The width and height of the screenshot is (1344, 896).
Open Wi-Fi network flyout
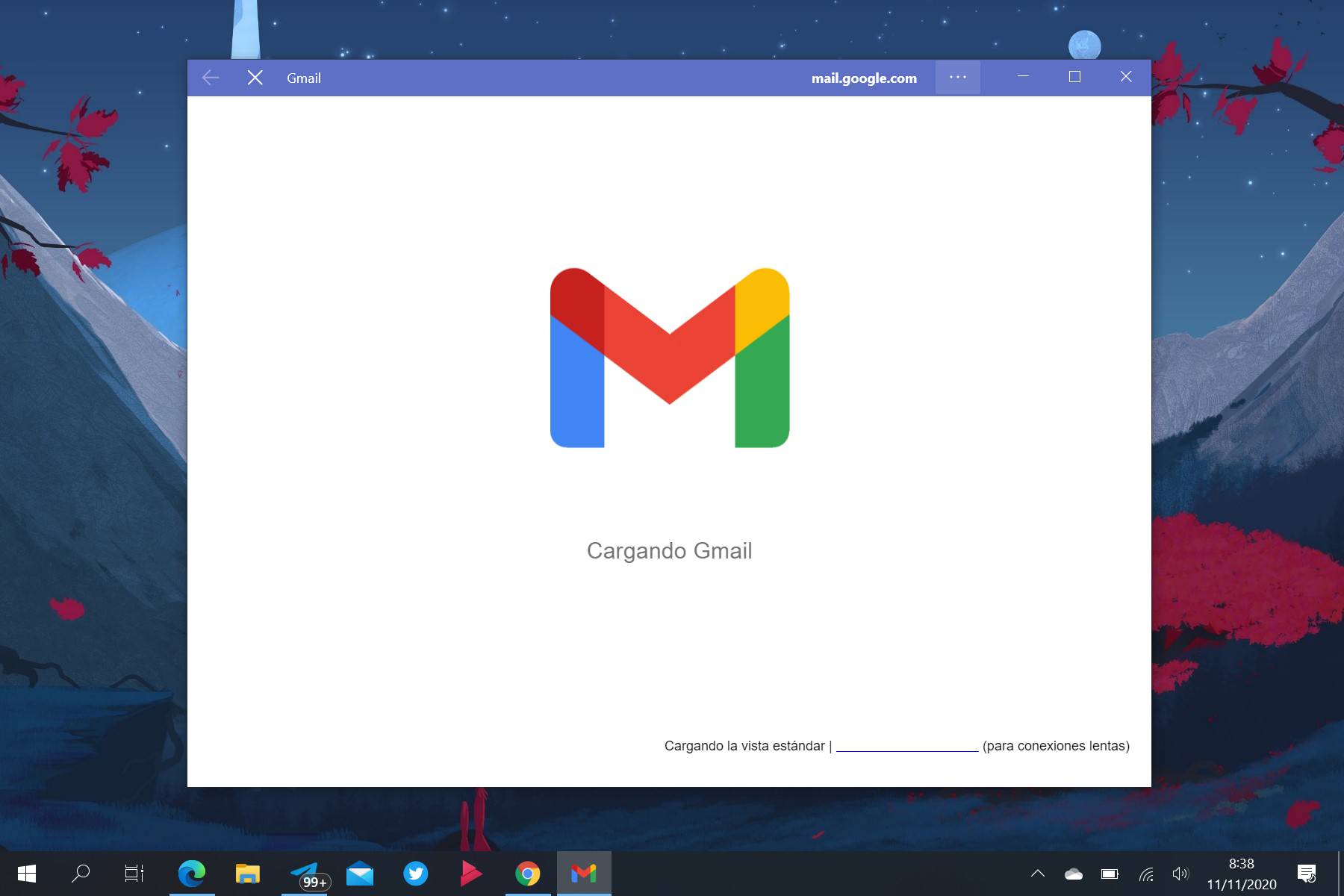[1146, 874]
